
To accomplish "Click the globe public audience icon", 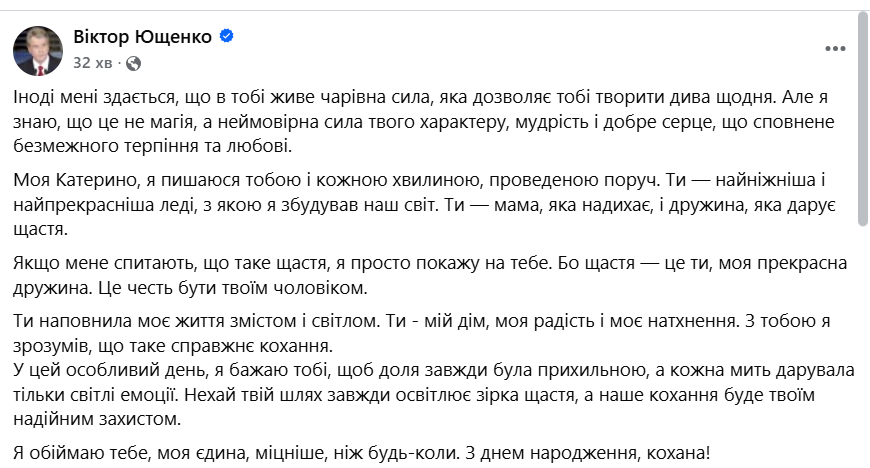I will coord(133,62).
